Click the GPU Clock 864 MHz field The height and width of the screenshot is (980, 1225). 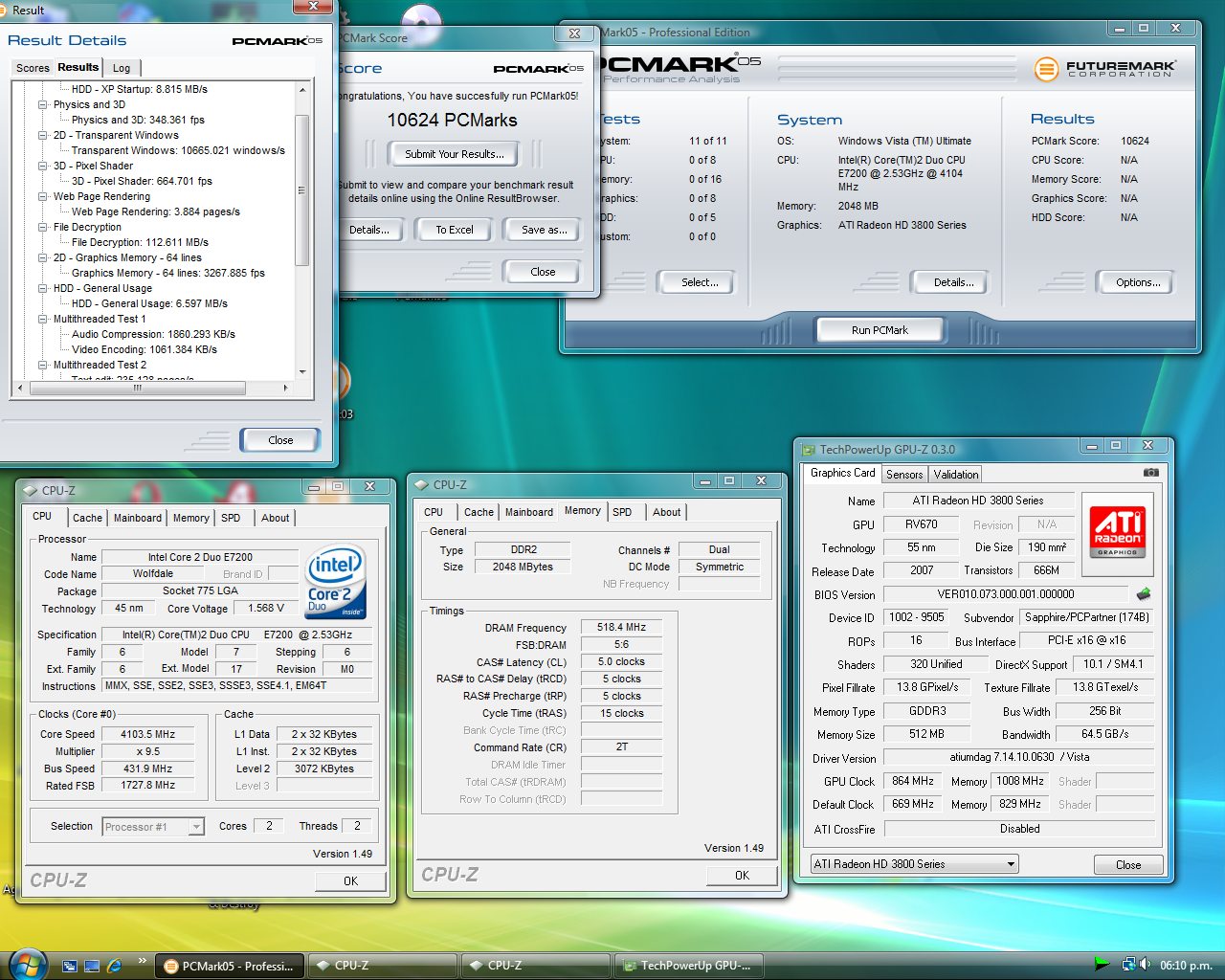pos(913,782)
